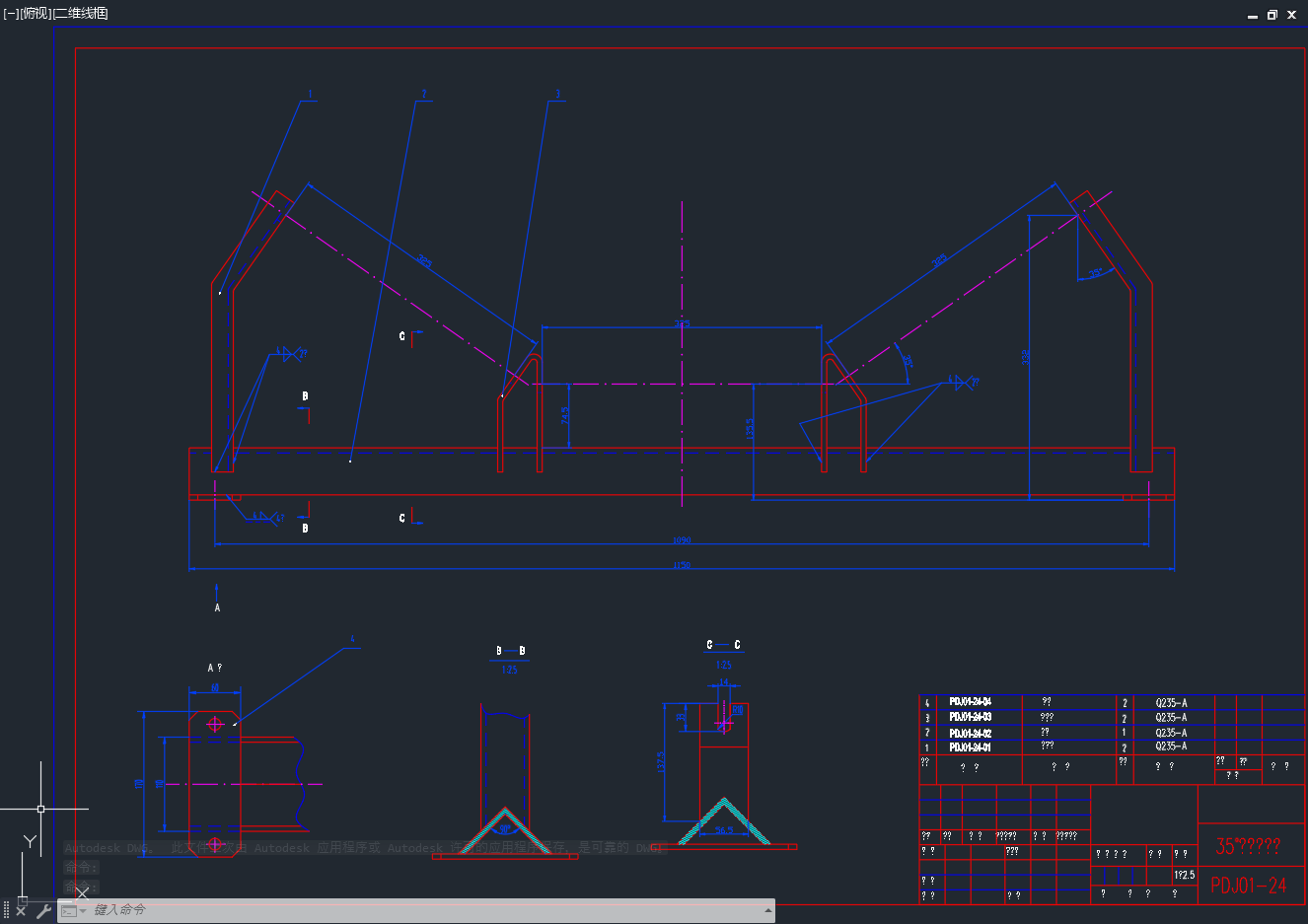Open the [-] viewport controls menu

[x=10, y=13]
